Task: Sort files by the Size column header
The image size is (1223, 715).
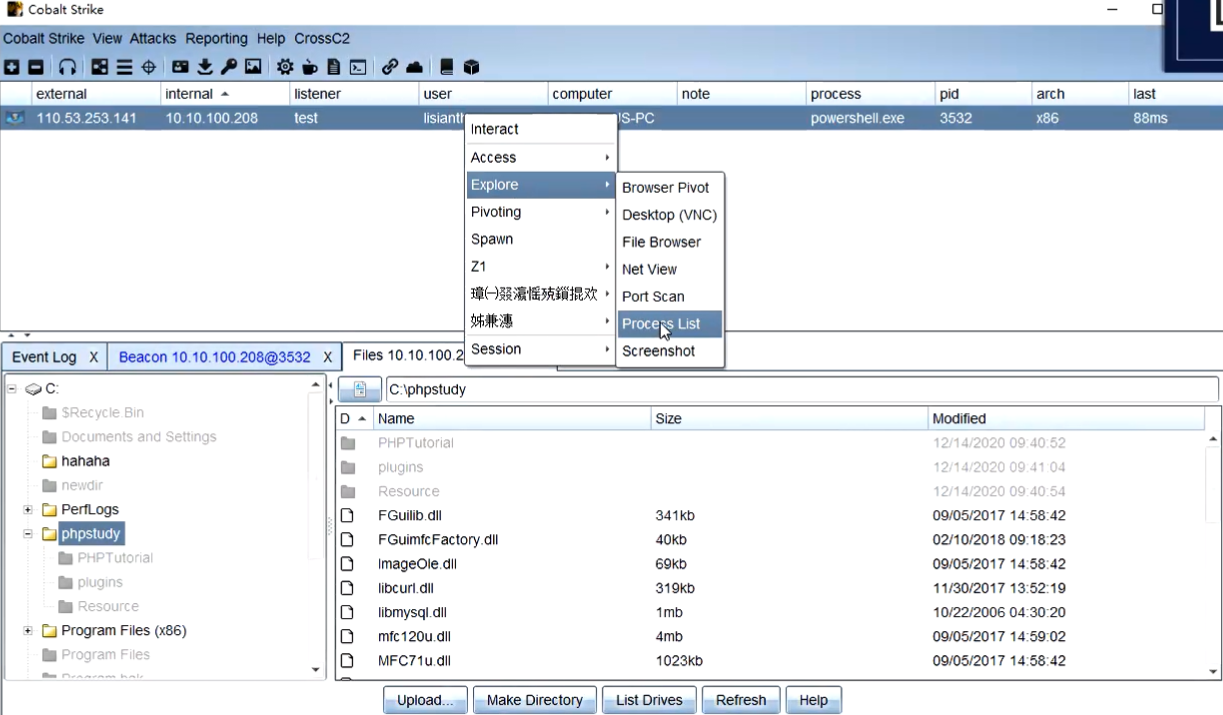Action: click(789, 419)
